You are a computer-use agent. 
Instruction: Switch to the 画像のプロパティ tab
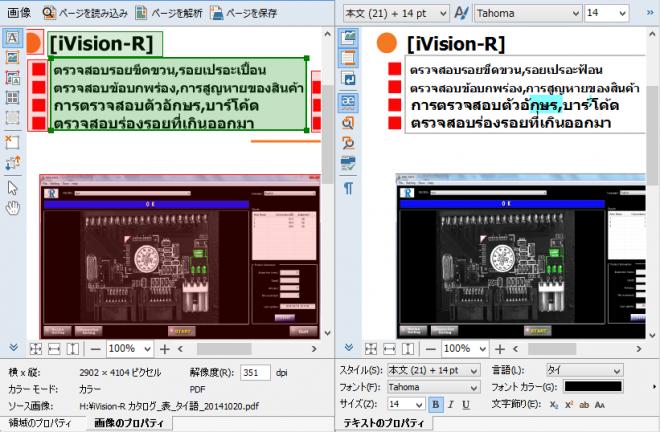pos(129,423)
